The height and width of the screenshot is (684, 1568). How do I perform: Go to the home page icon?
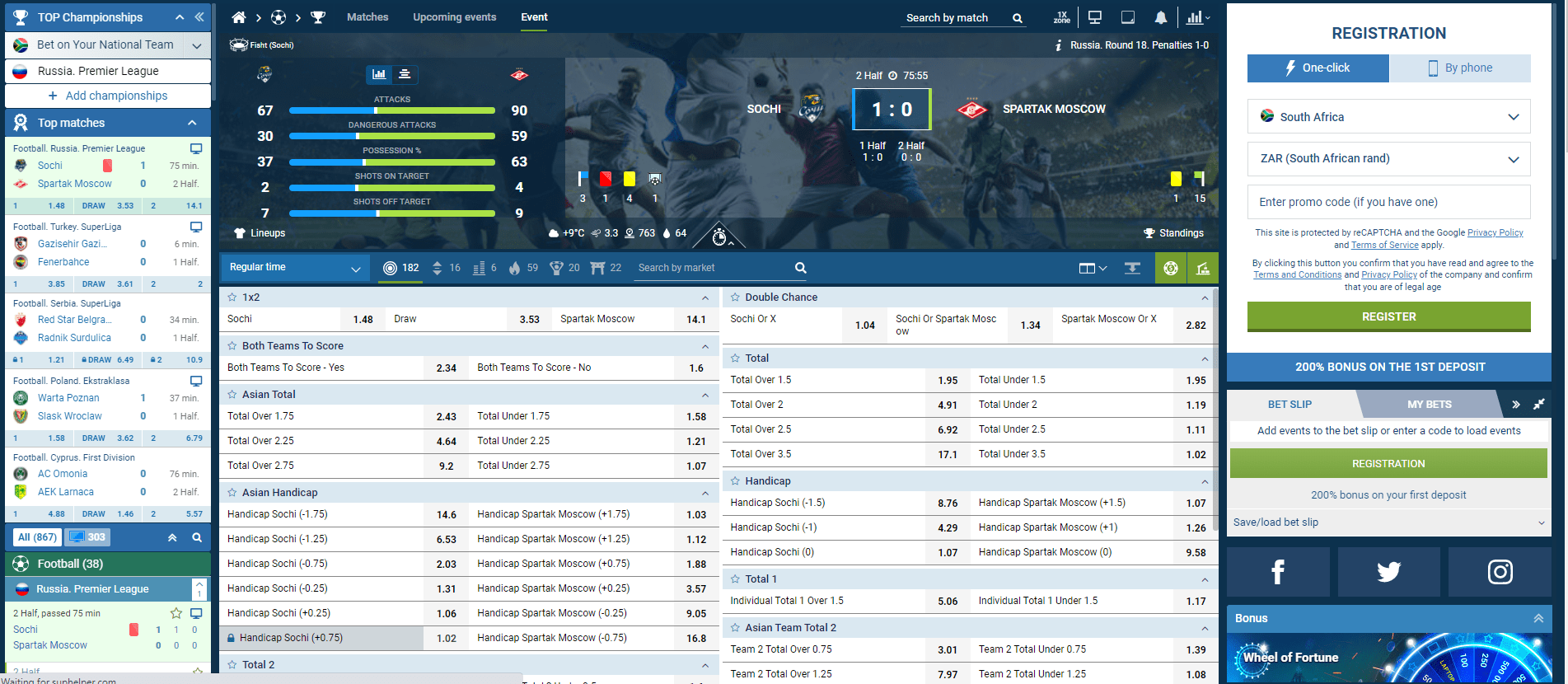pyautogui.click(x=239, y=17)
